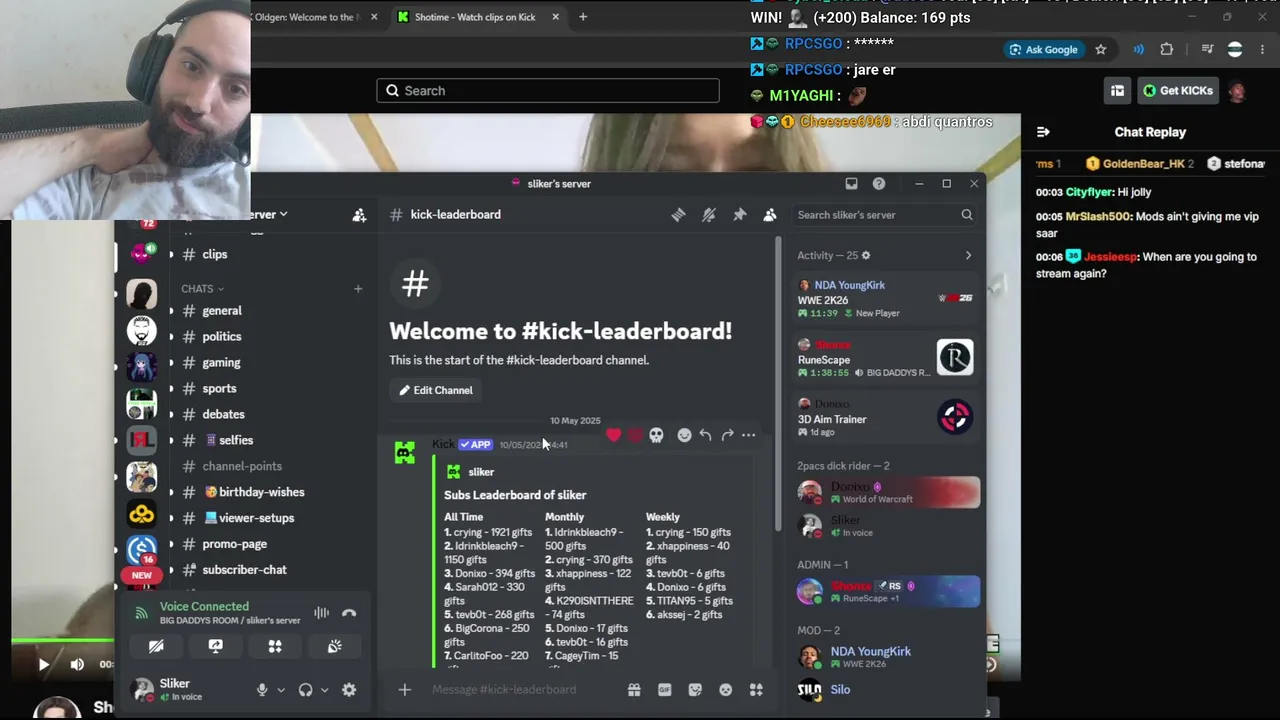Open emoji picker in message bar

click(x=726, y=690)
